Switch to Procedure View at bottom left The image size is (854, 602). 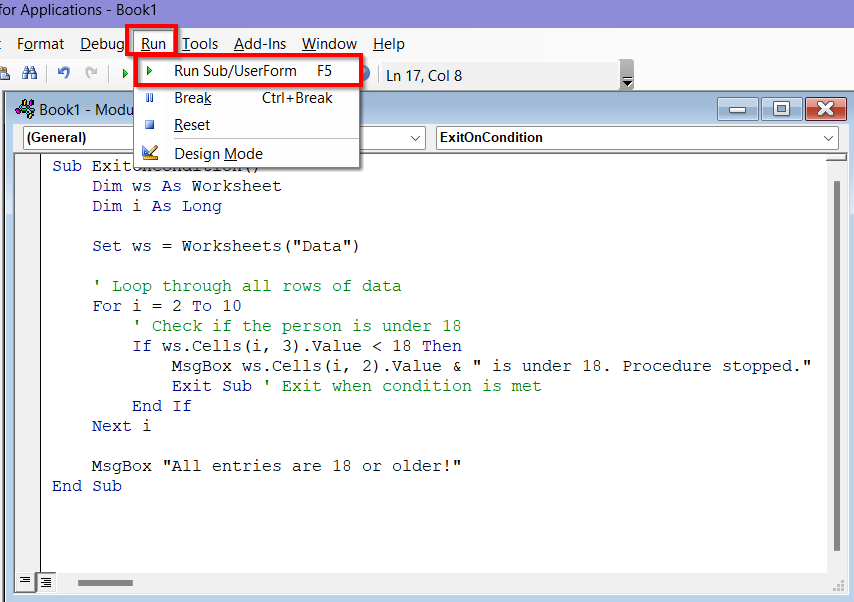coord(23,581)
